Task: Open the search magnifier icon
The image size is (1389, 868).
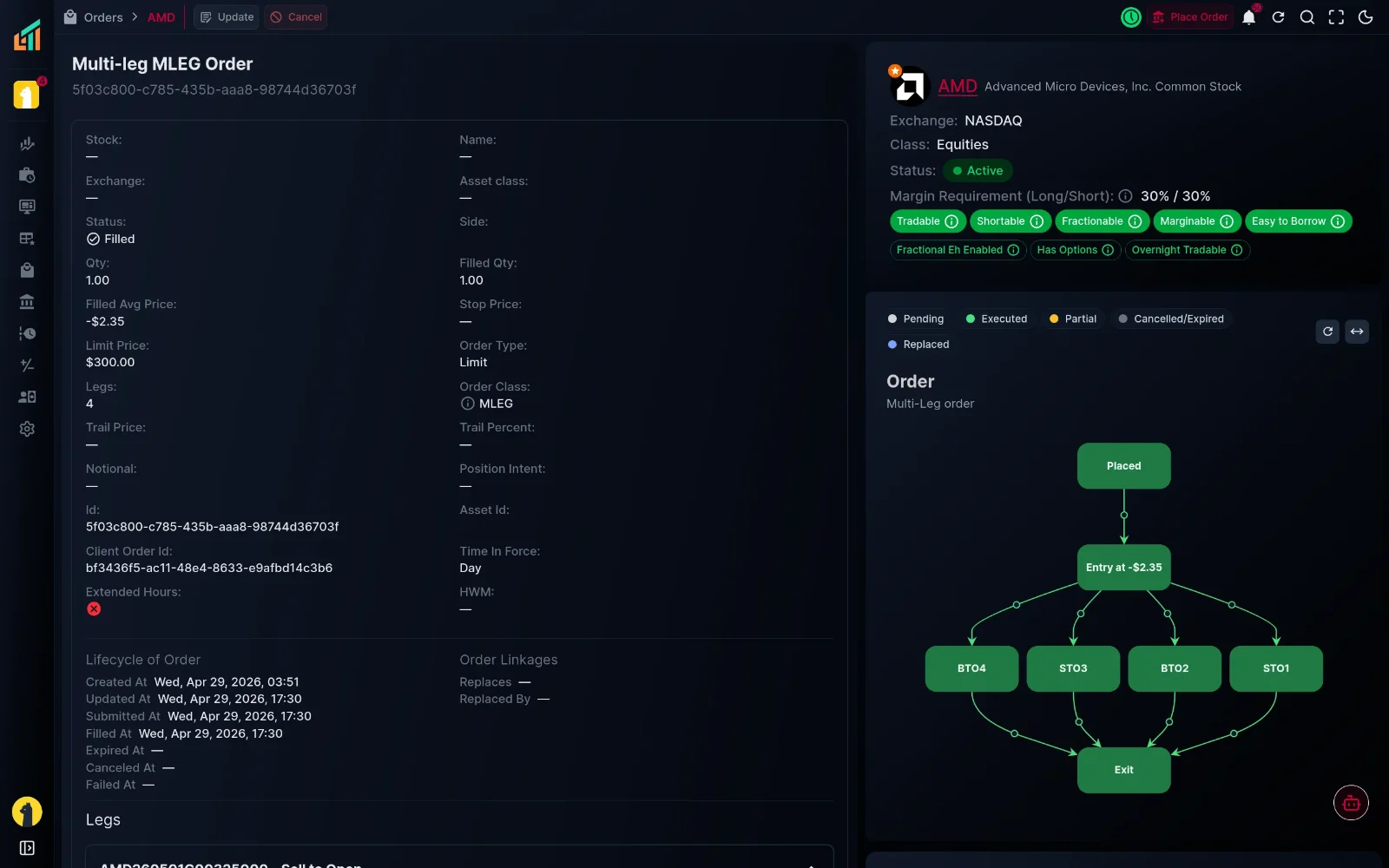Action: (x=1307, y=17)
